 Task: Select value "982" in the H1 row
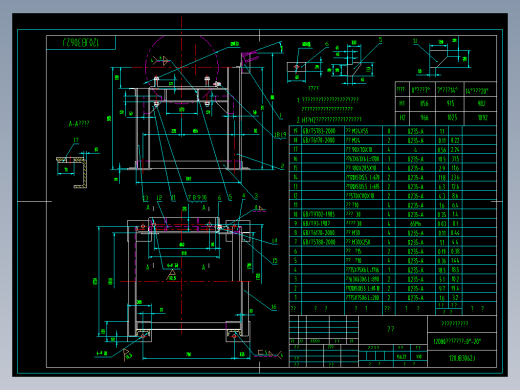point(481,103)
